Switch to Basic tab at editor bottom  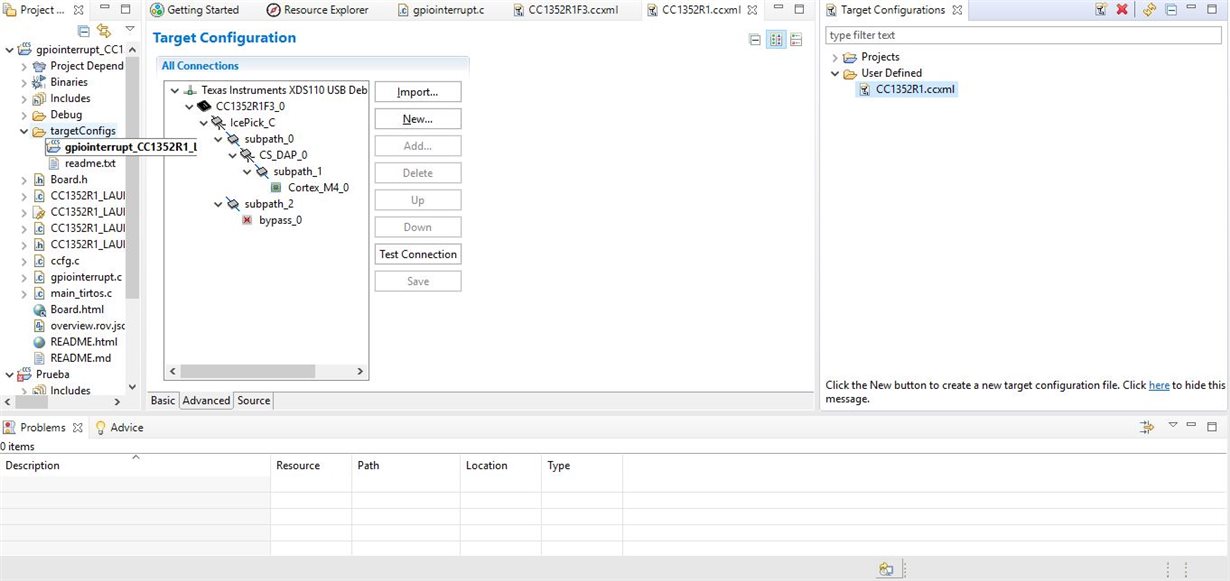pos(163,400)
